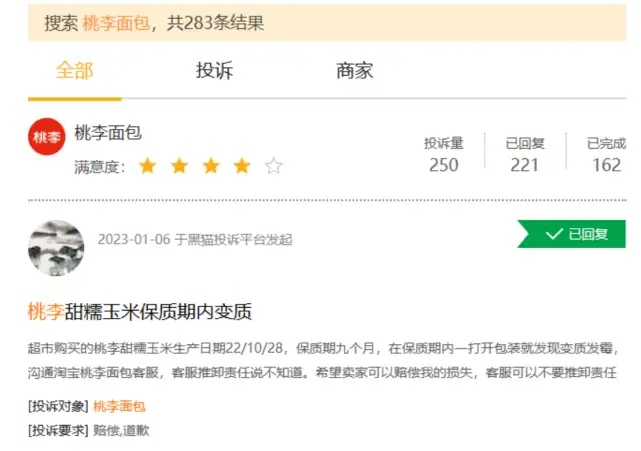Click the 满意度 label
The width and height of the screenshot is (641, 451).
(99, 167)
